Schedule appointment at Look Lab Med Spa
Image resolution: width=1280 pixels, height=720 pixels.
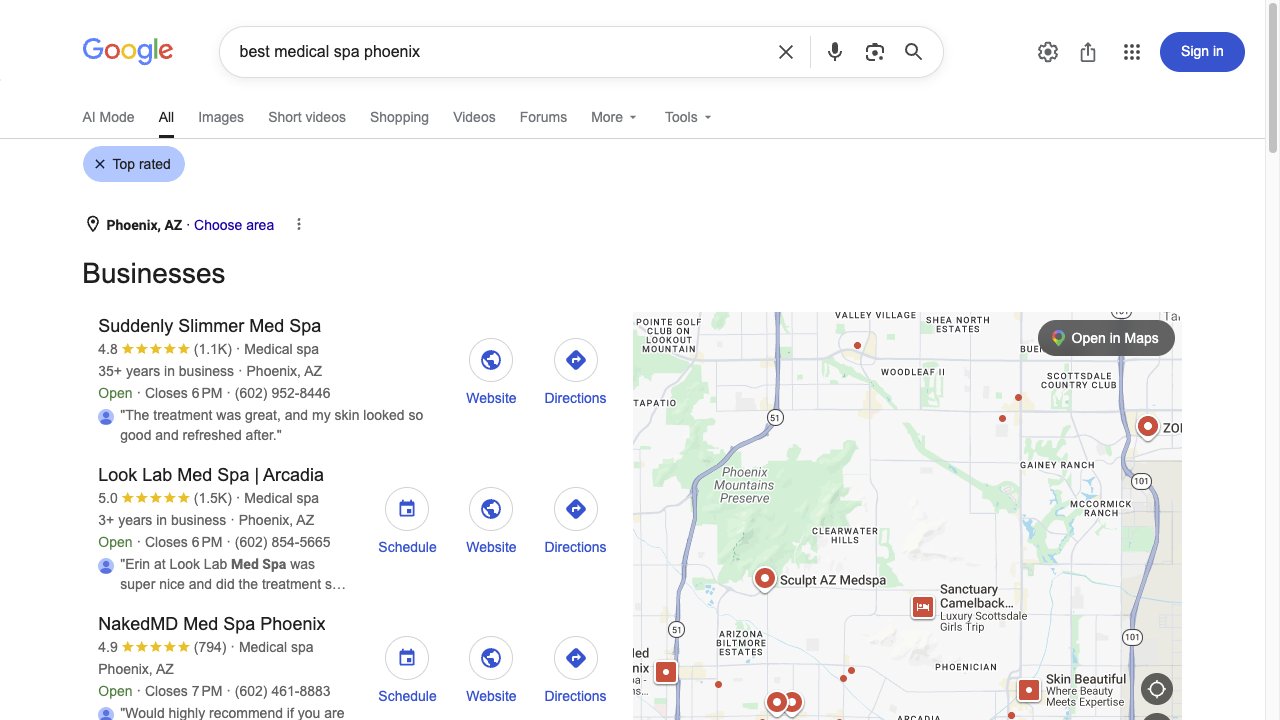click(x=407, y=521)
